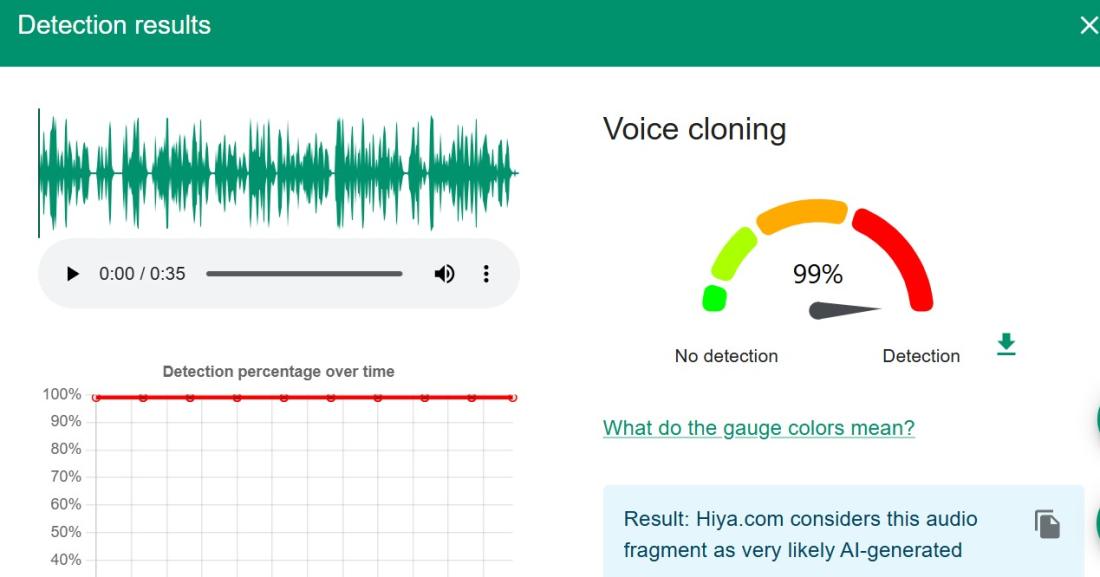Click the 'Detection results' header title
Screen dimensions: 1100x577
coord(114,25)
